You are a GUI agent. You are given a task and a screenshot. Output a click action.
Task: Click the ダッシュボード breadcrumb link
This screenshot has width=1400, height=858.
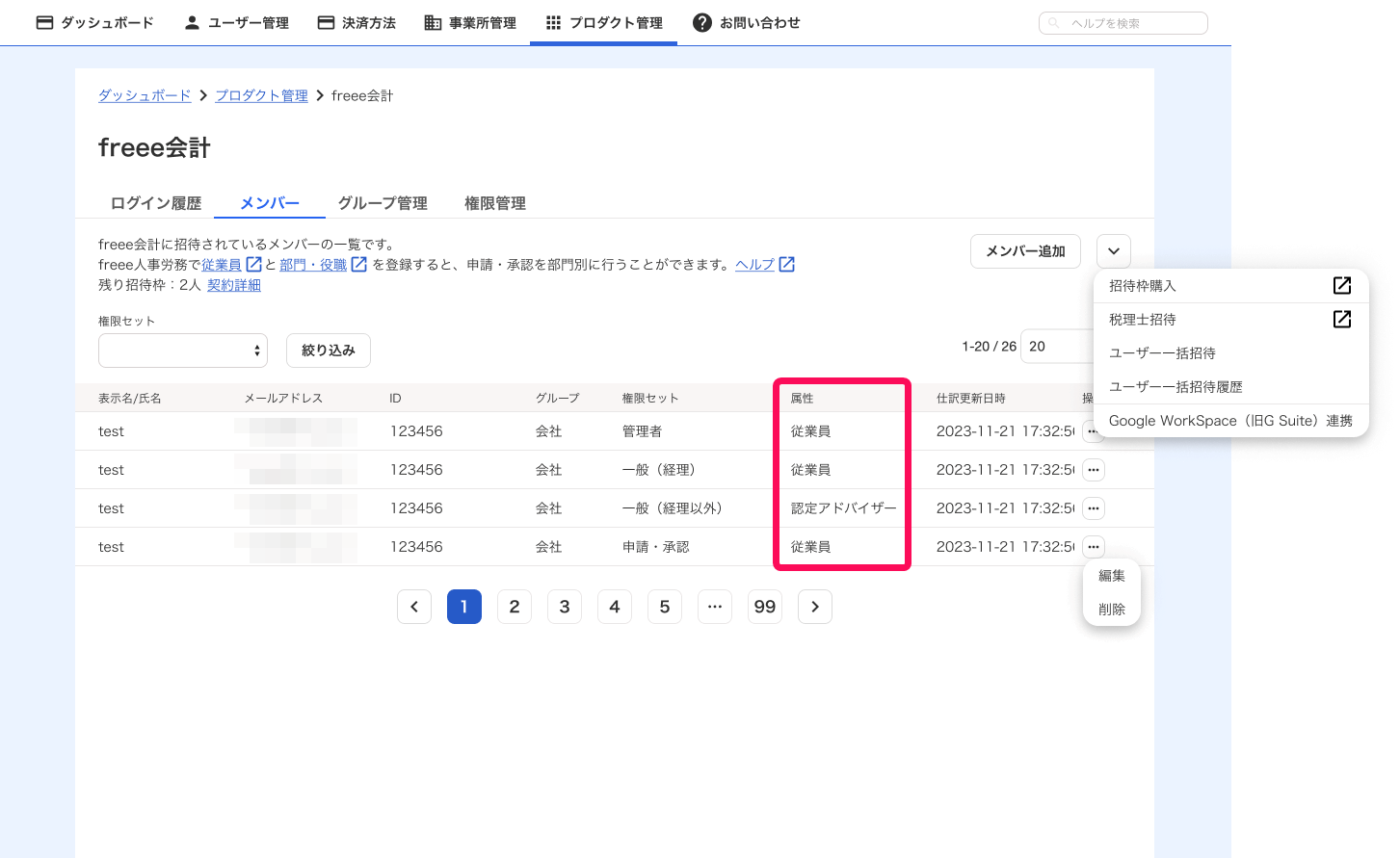145,95
